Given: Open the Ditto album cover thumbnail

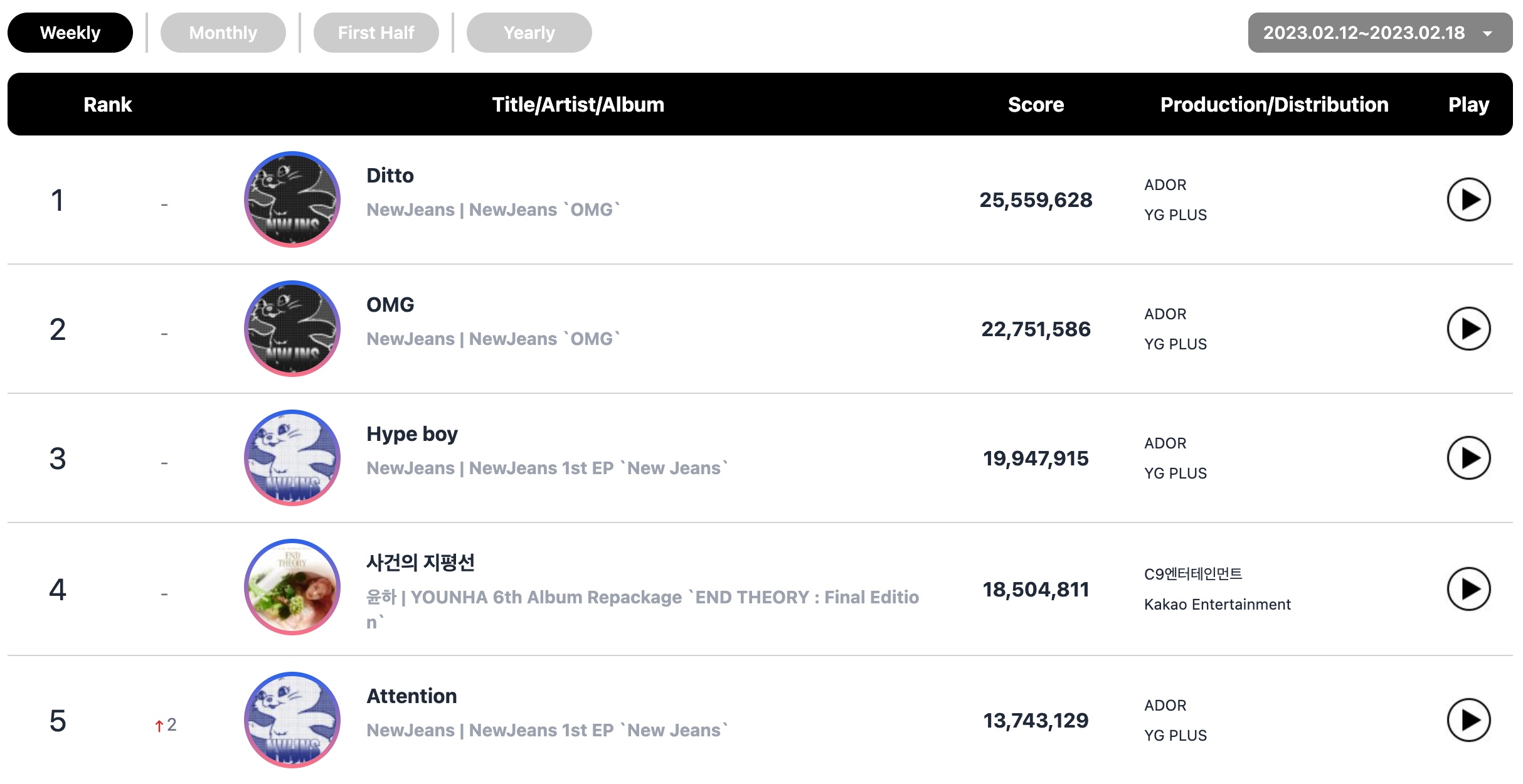Looking at the screenshot, I should coord(292,199).
